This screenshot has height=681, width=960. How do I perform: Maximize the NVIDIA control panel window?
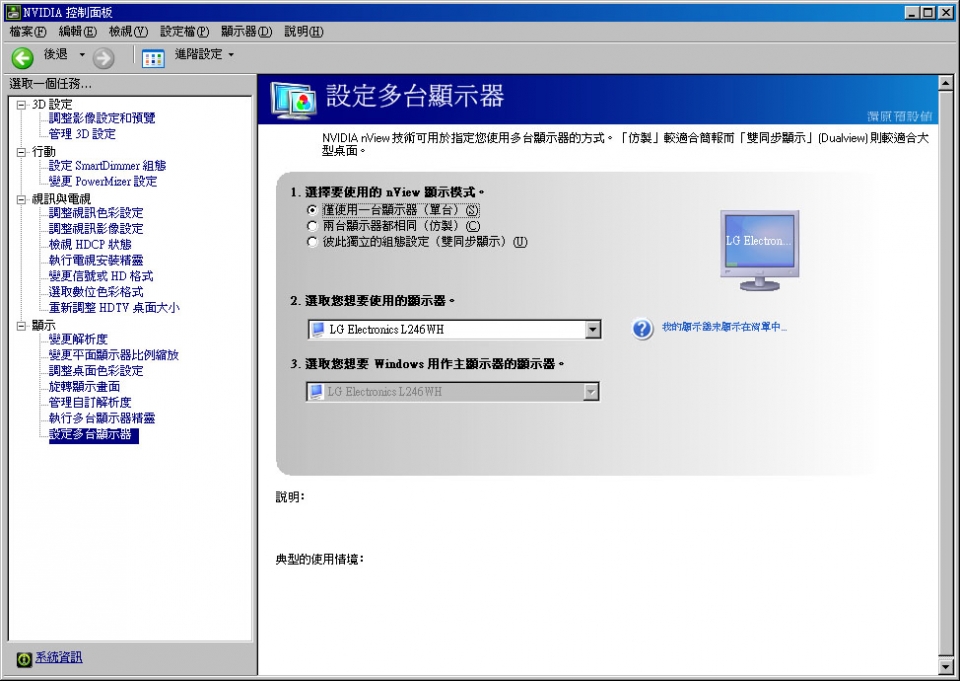928,12
